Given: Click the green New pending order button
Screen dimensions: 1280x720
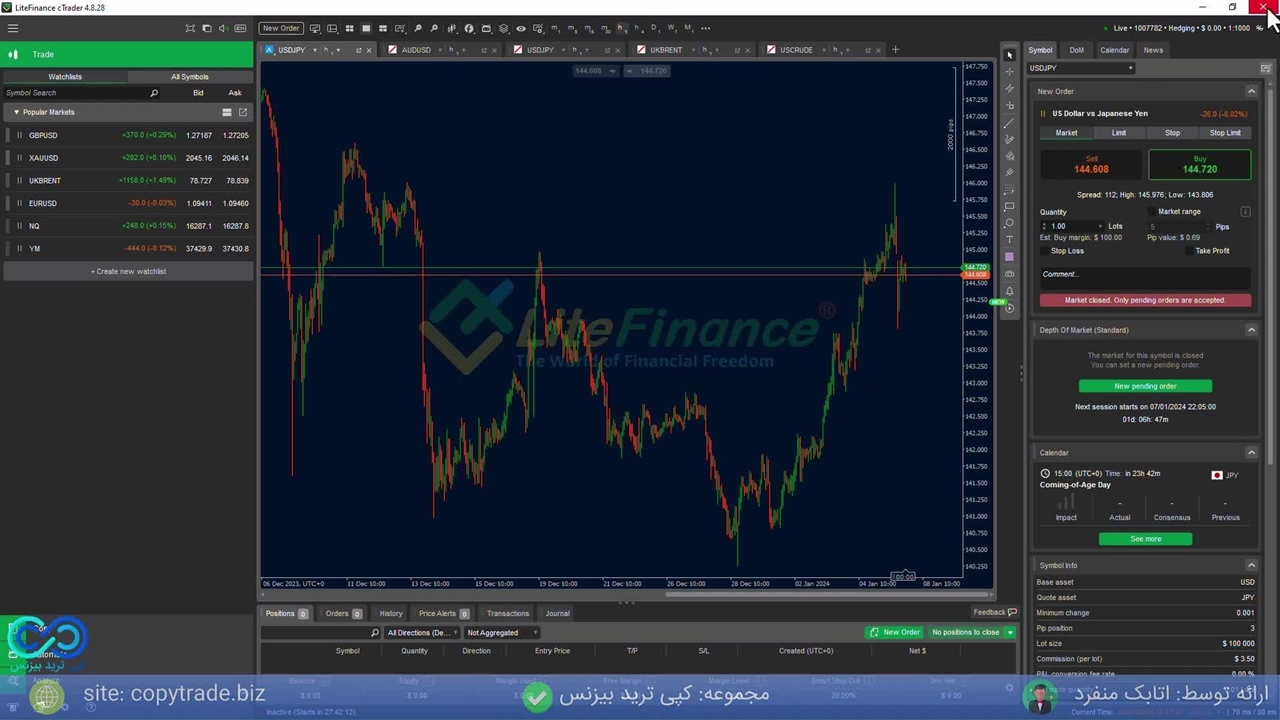Looking at the screenshot, I should pyautogui.click(x=1145, y=386).
